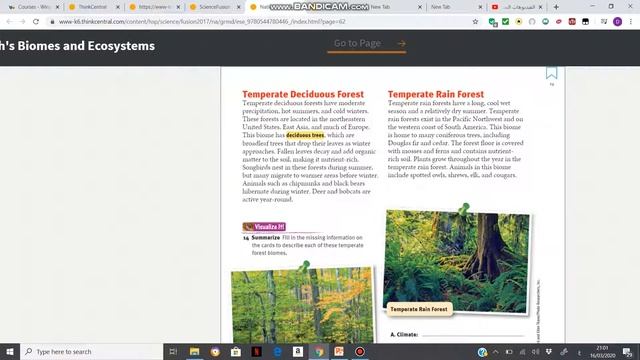Viewport: 640px width, 360px height.
Task: Click the 'Temperate Deciduous Forest' heading
Action: (303, 94)
